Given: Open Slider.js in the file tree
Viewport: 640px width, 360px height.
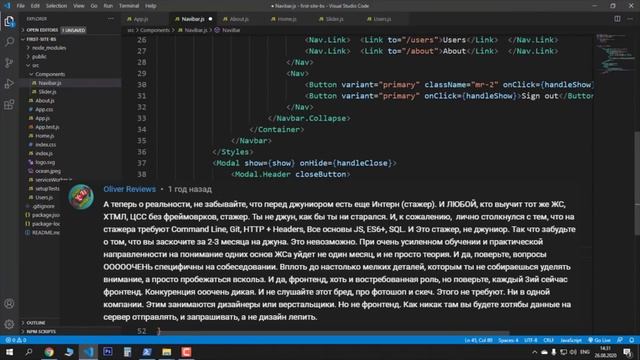Looking at the screenshot, I should (x=47, y=92).
